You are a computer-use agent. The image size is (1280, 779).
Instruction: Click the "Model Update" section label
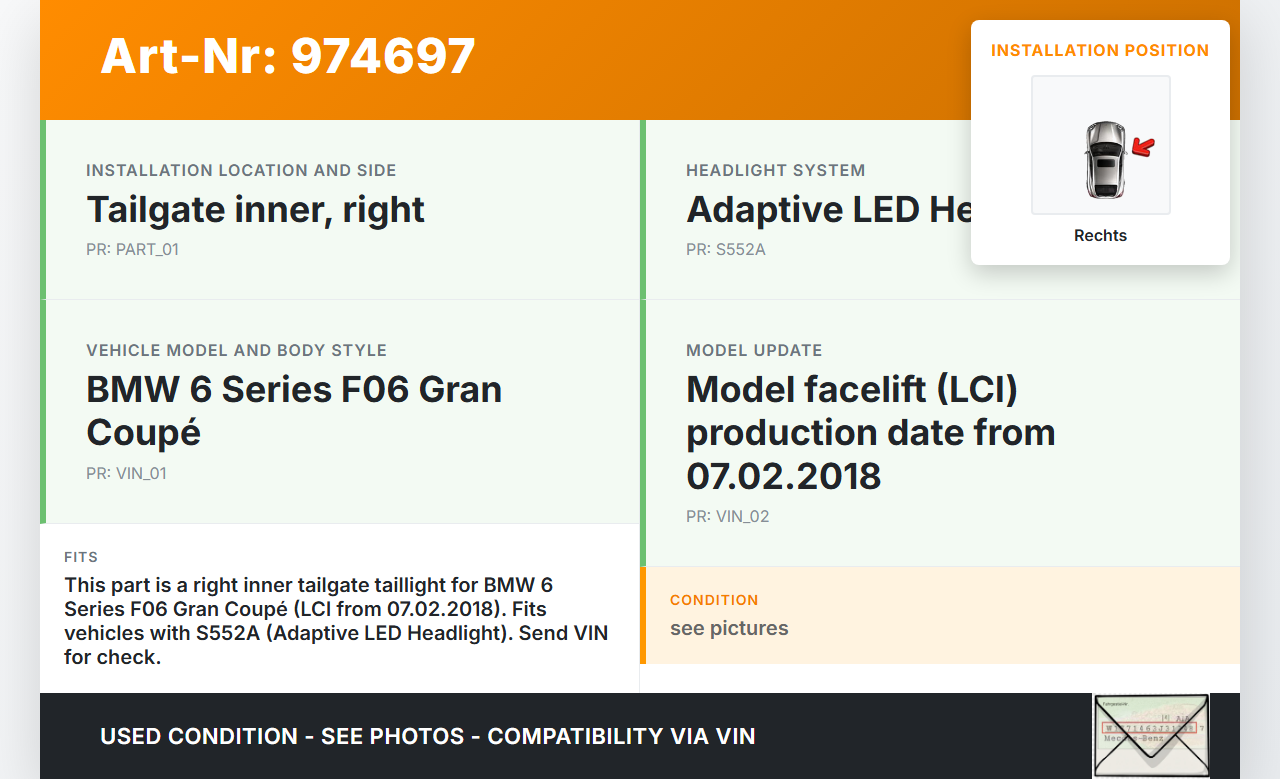(754, 350)
